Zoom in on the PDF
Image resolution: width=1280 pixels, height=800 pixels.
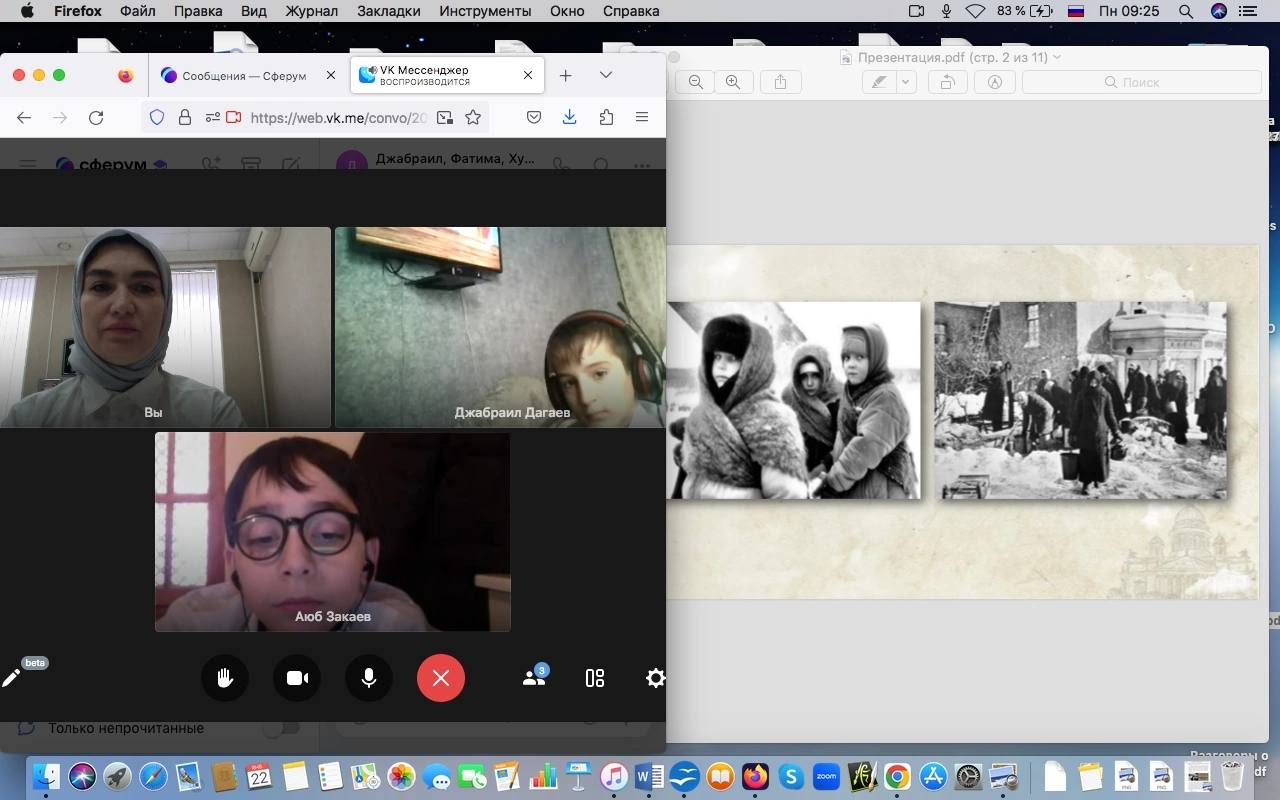733,82
